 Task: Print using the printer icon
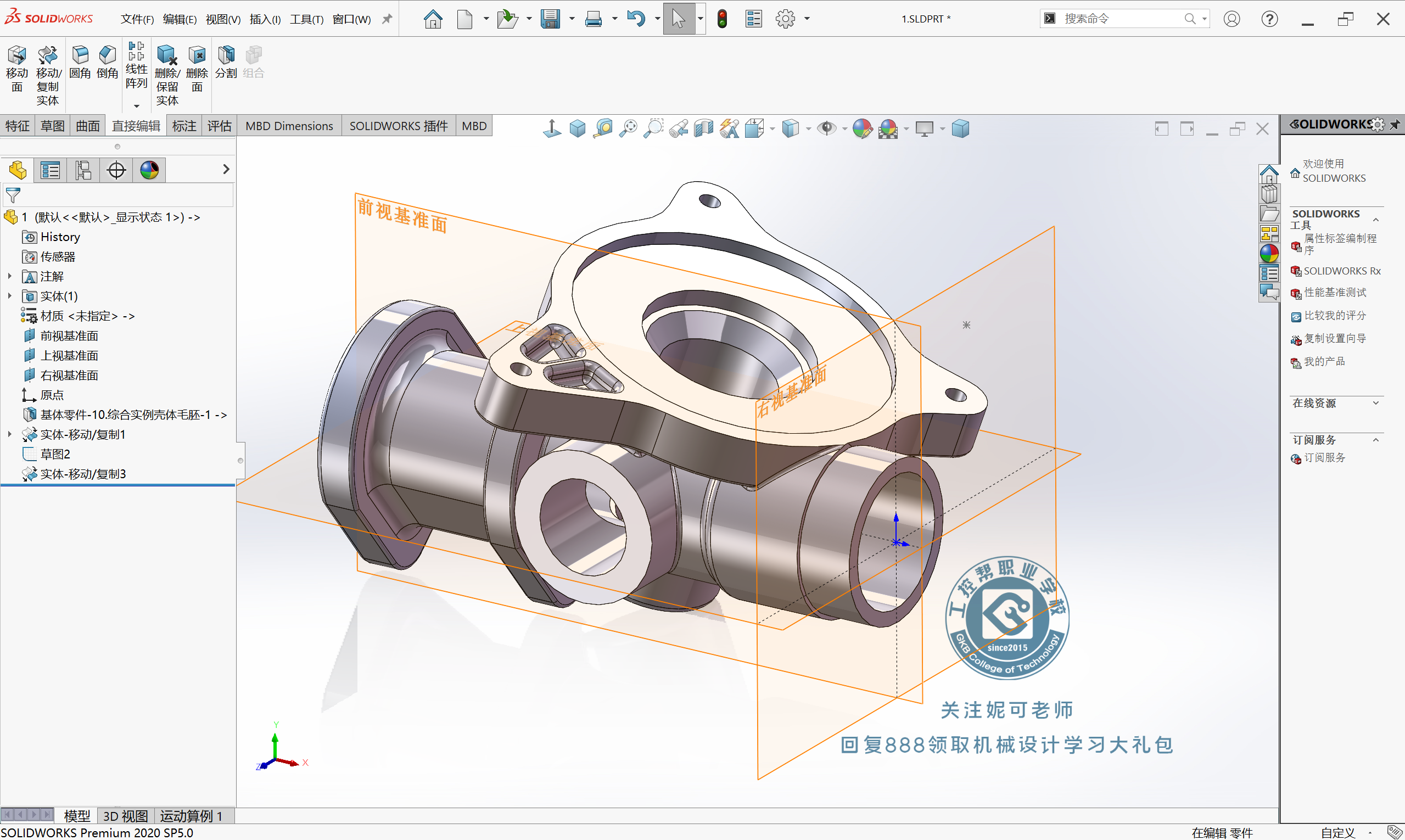coord(594,19)
